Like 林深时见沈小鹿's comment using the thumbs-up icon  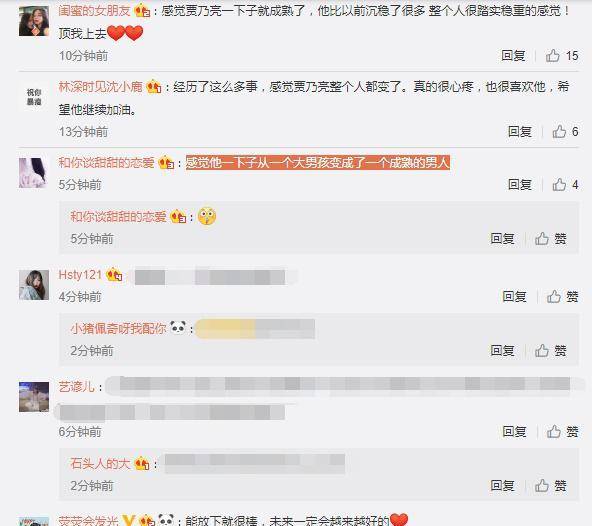[x=559, y=132]
